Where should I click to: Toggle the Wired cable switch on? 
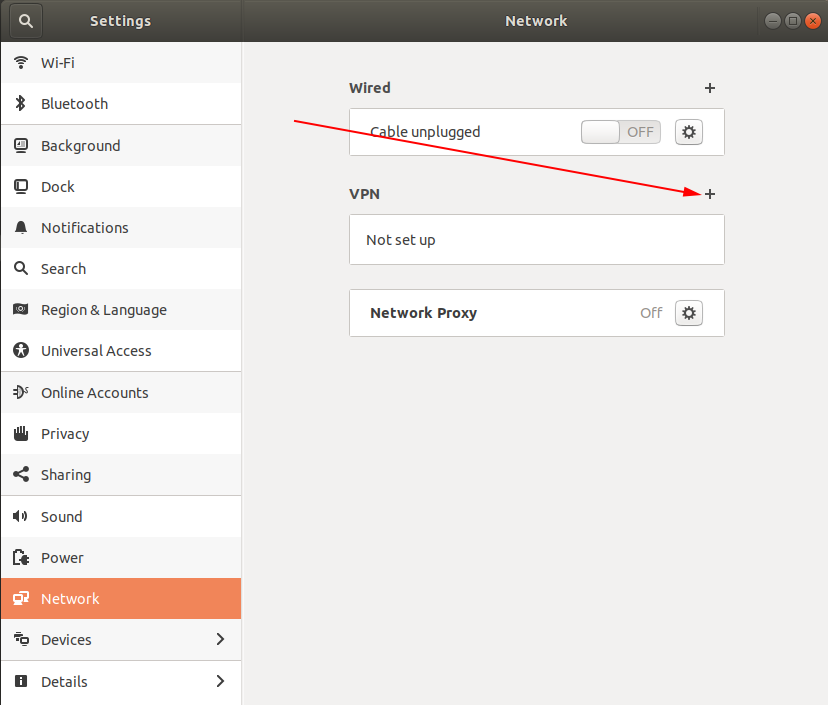(620, 132)
